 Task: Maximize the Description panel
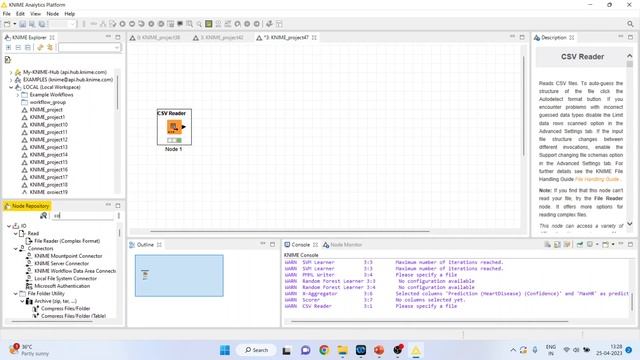[630, 37]
